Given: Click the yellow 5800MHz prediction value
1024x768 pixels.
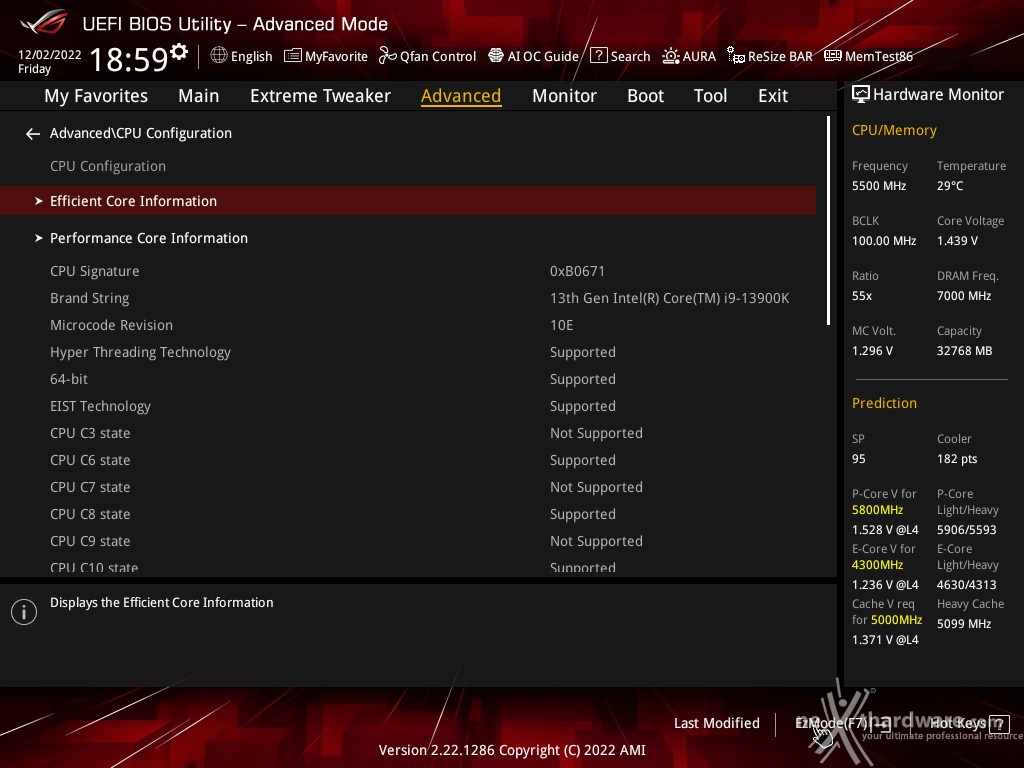Looking at the screenshot, I should (x=878, y=510).
